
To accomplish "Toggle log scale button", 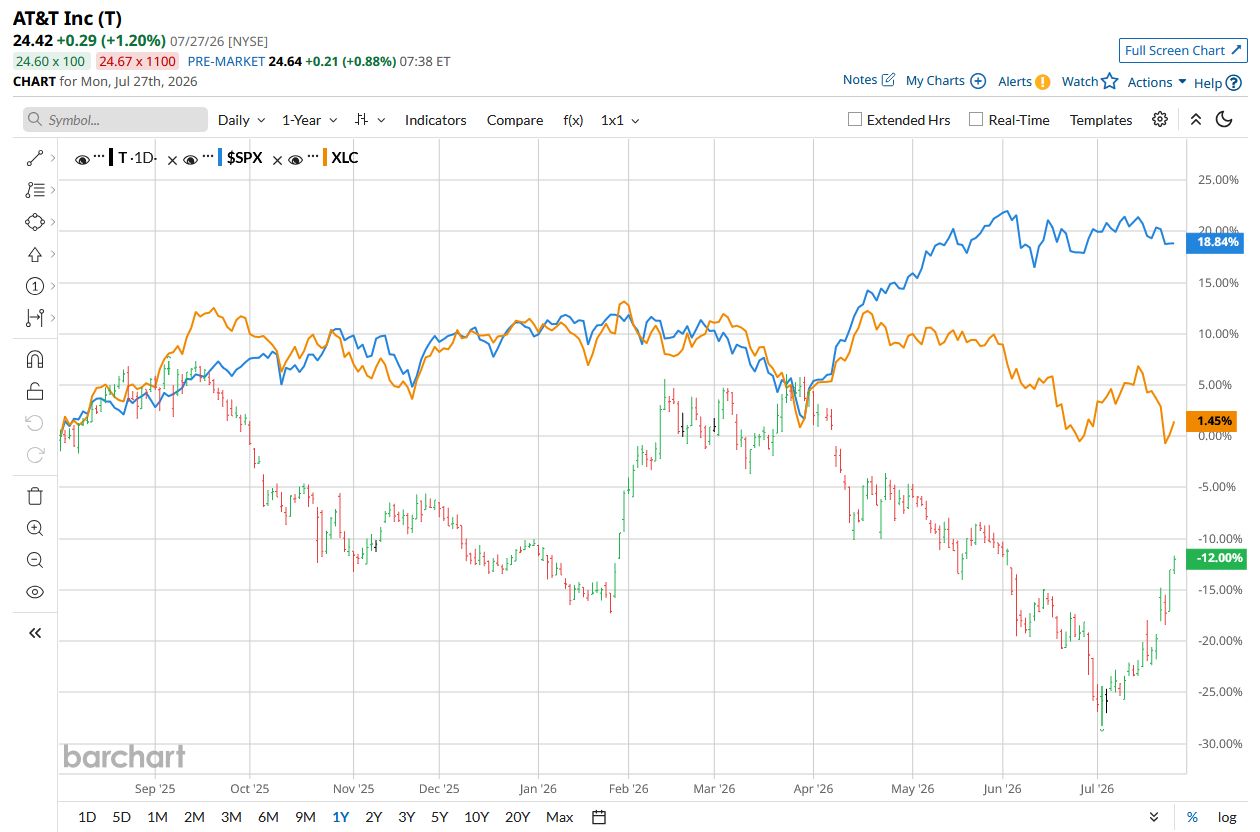I will [x=1226, y=817].
